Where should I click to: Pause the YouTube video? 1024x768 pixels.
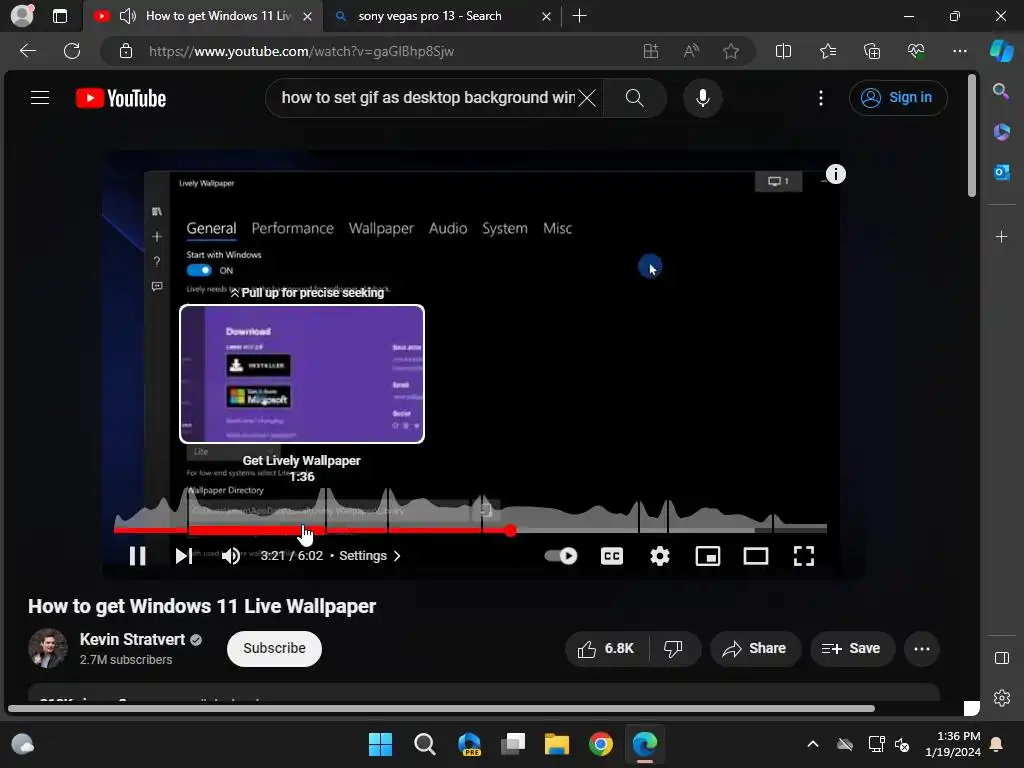(137, 556)
